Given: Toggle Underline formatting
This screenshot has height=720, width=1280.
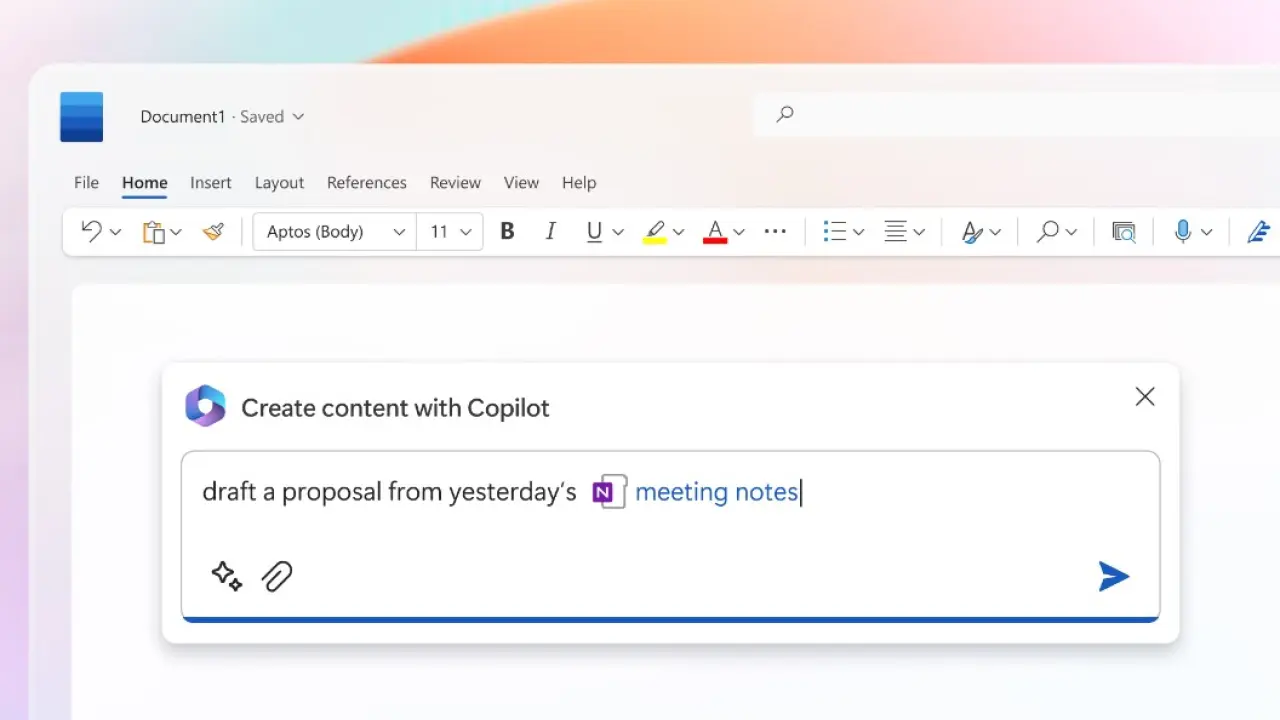Looking at the screenshot, I should pyautogui.click(x=594, y=232).
